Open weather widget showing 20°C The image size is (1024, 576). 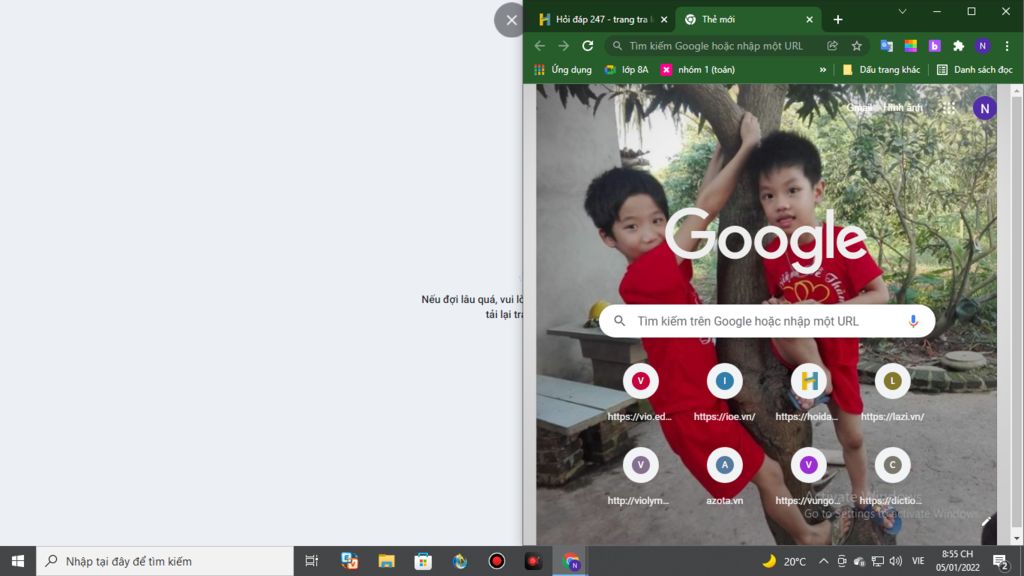784,561
